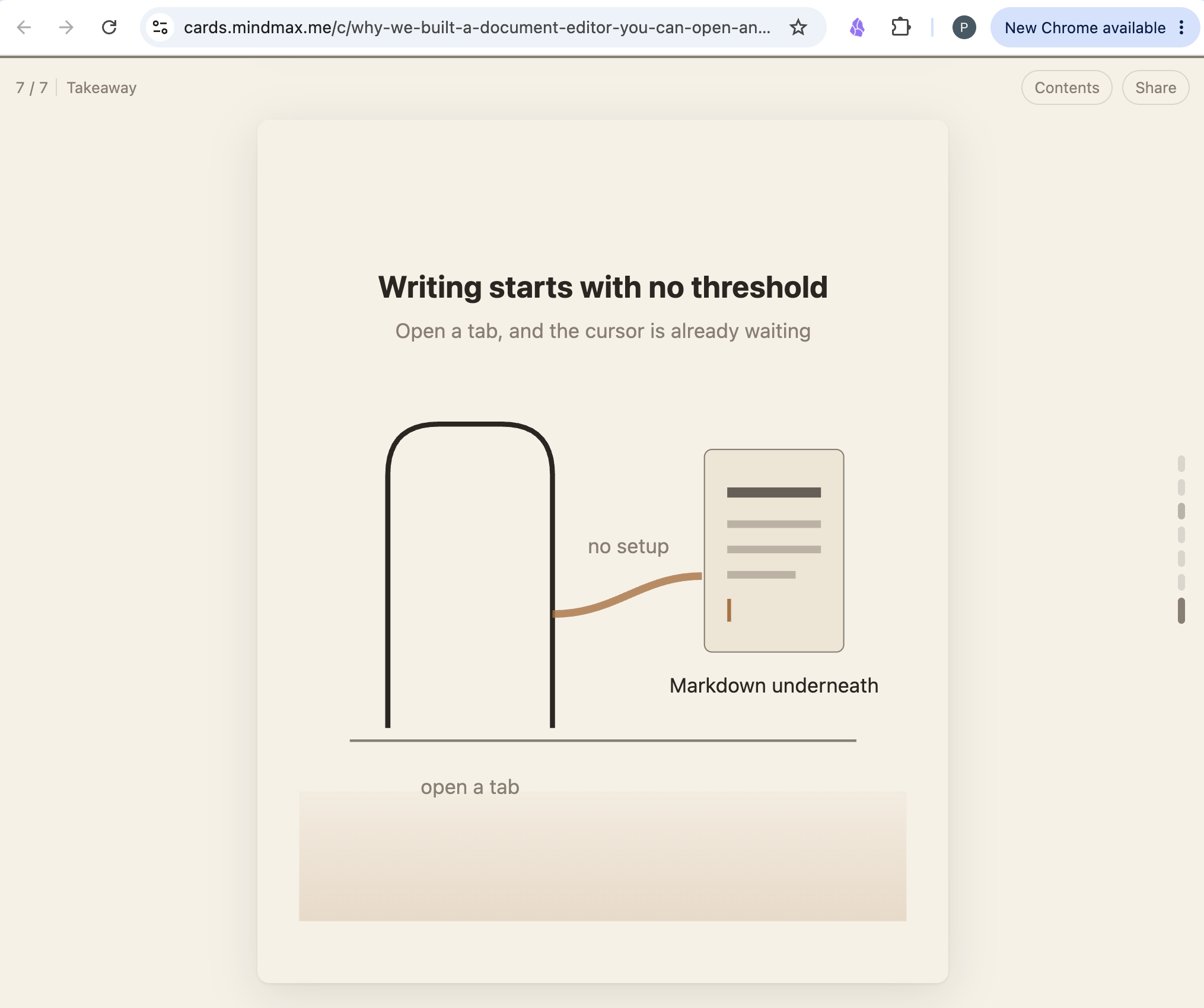1204x1008 pixels.
Task: Click the Share button
Action: click(x=1155, y=88)
